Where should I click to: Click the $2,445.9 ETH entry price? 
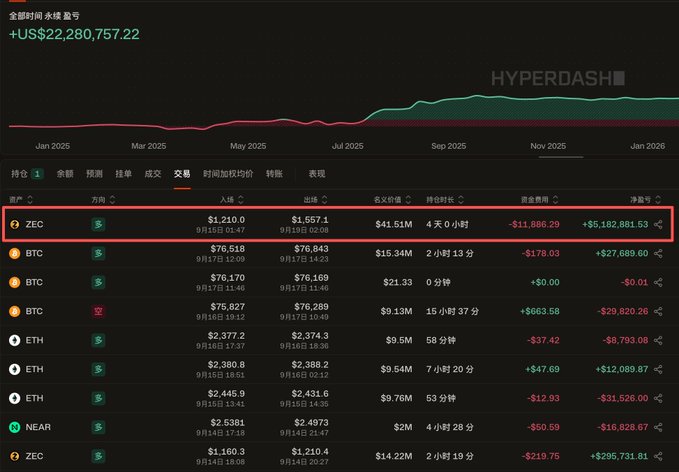point(226,394)
